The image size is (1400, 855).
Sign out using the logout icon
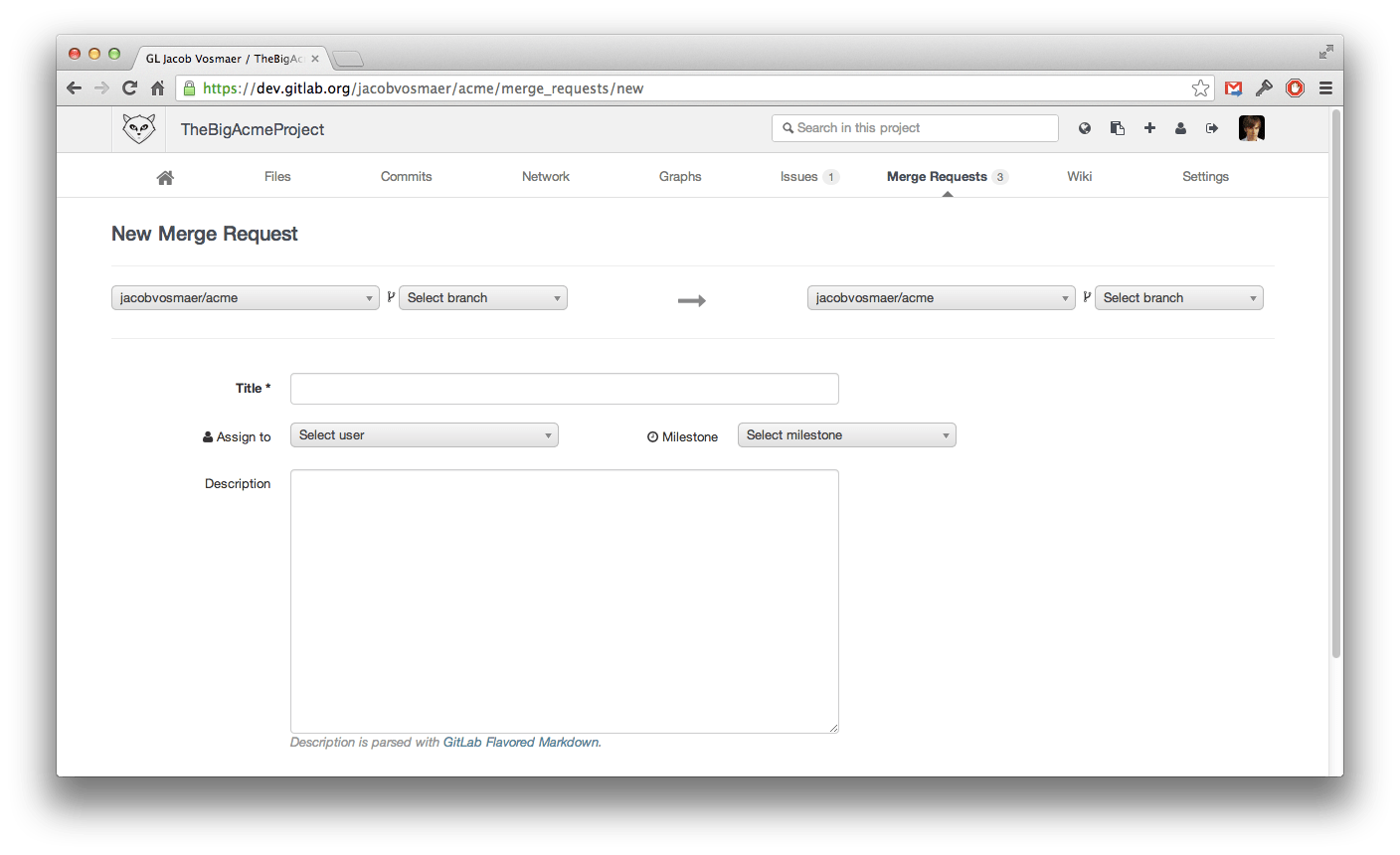(x=1212, y=127)
